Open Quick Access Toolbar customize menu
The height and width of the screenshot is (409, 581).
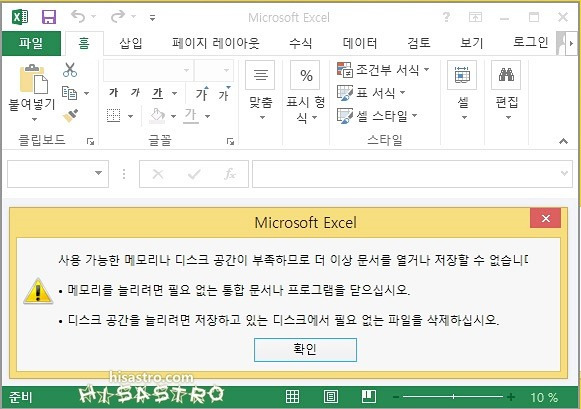(152, 17)
